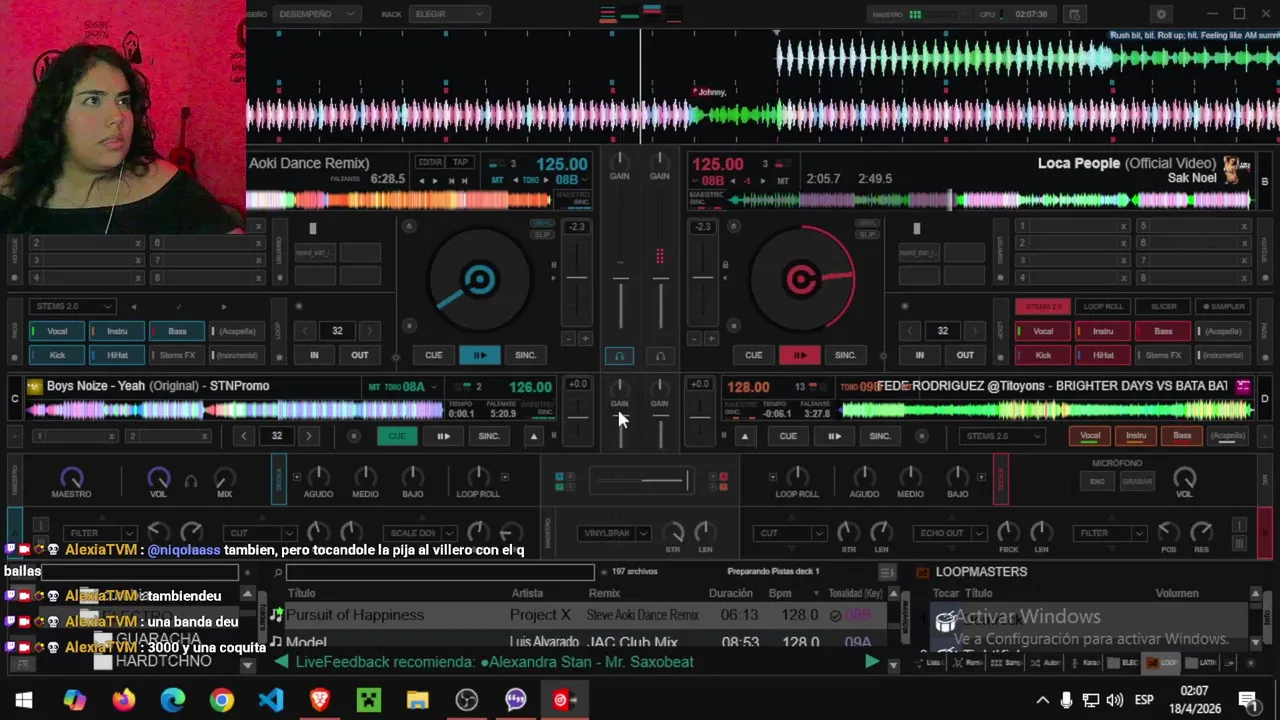Image resolution: width=1280 pixels, height=720 pixels.
Task: Toggle Bass stem pad on deck B
Action: 1163,331
